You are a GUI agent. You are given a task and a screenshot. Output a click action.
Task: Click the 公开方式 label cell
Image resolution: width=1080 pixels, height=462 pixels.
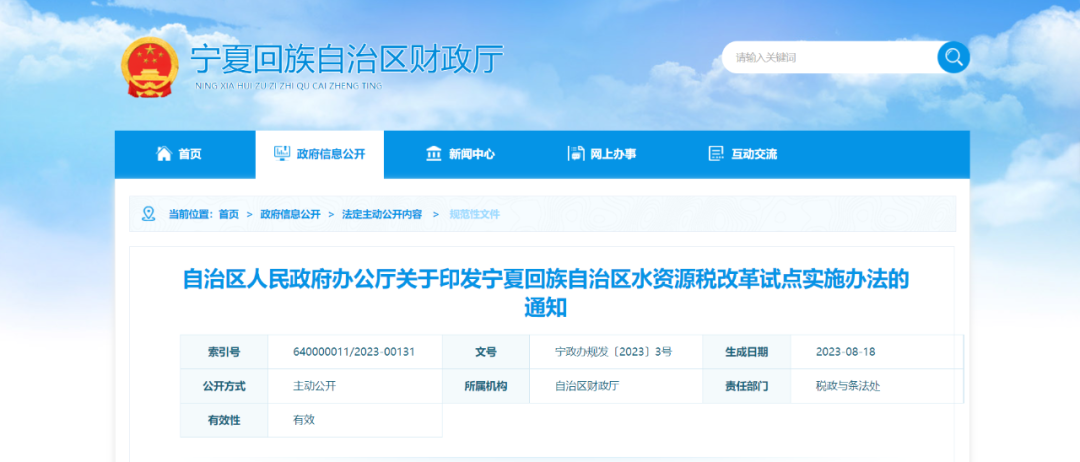tap(224, 386)
